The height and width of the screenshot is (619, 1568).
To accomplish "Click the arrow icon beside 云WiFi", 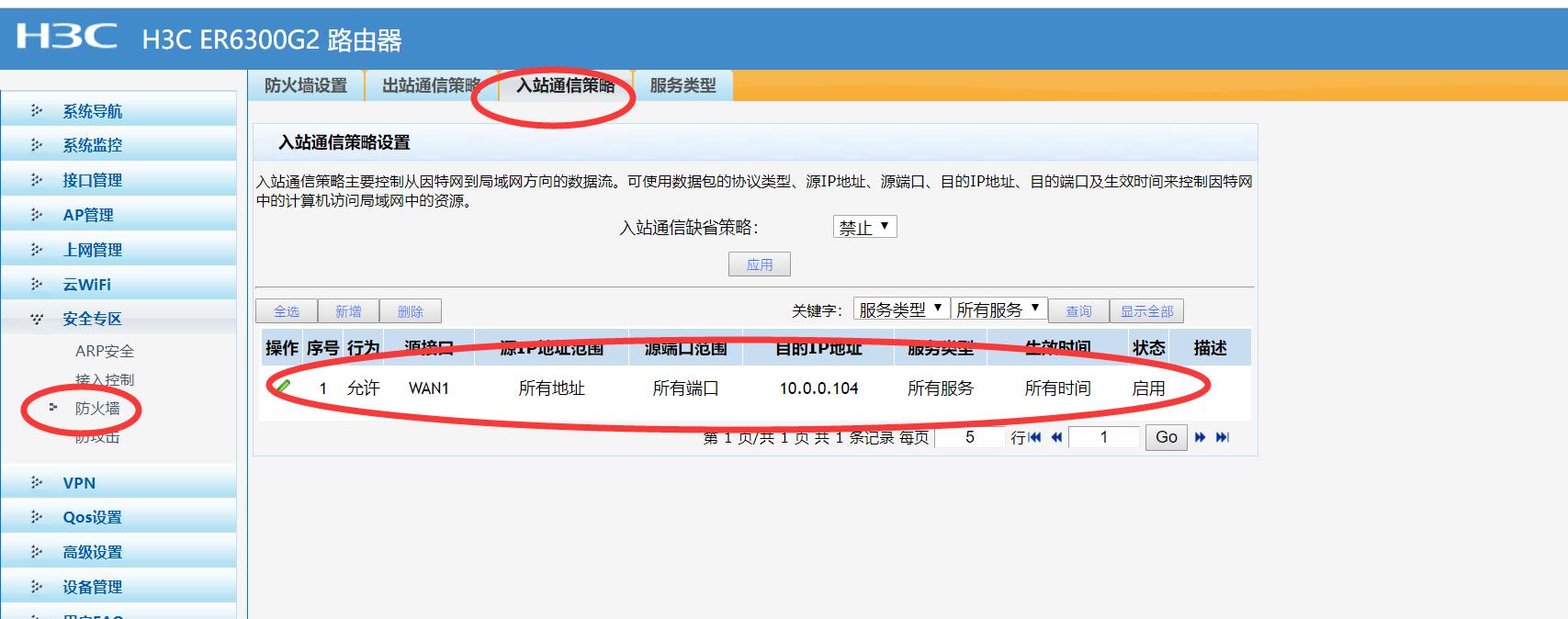I will point(37,284).
